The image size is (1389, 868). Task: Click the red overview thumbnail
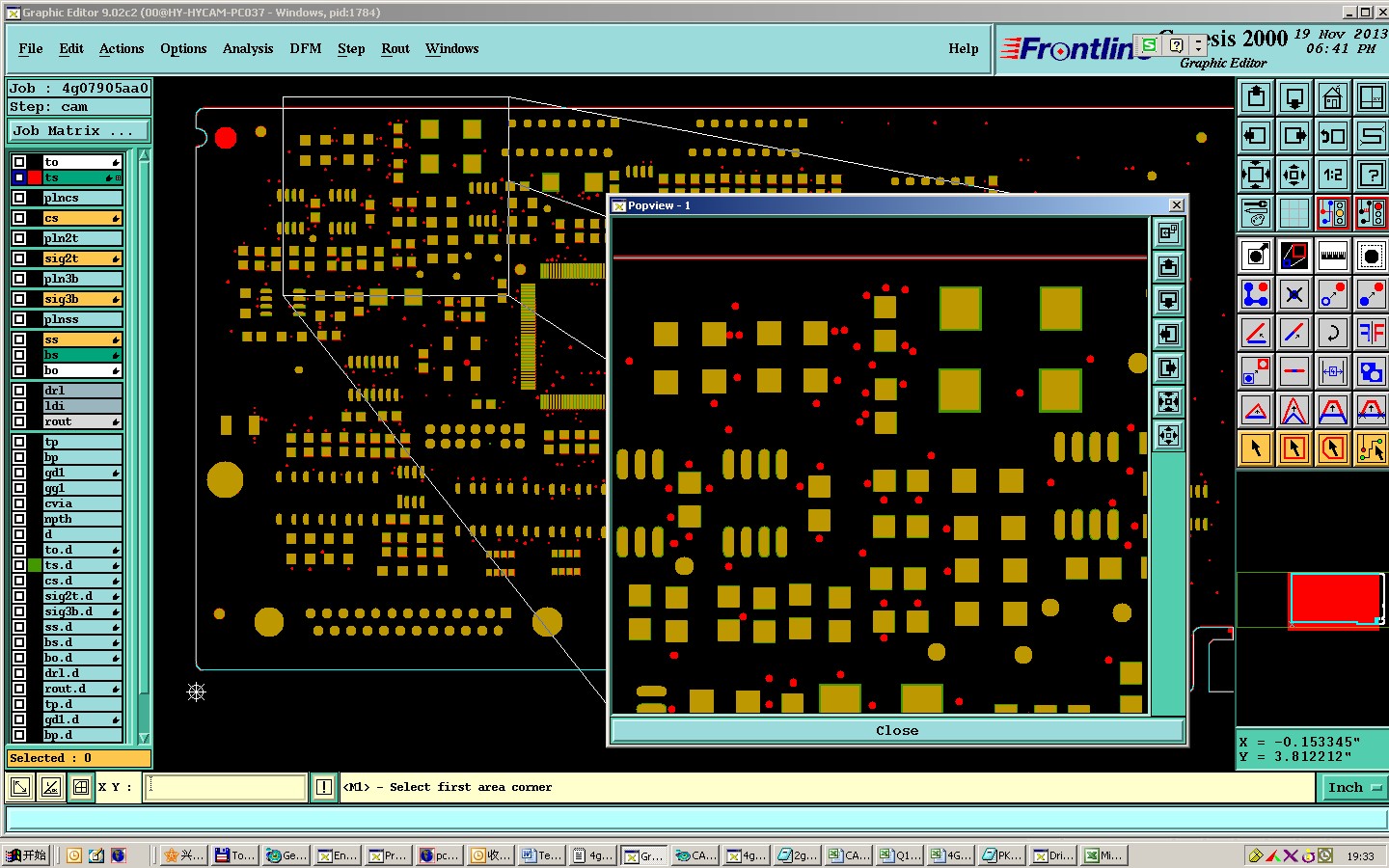pos(1336,599)
